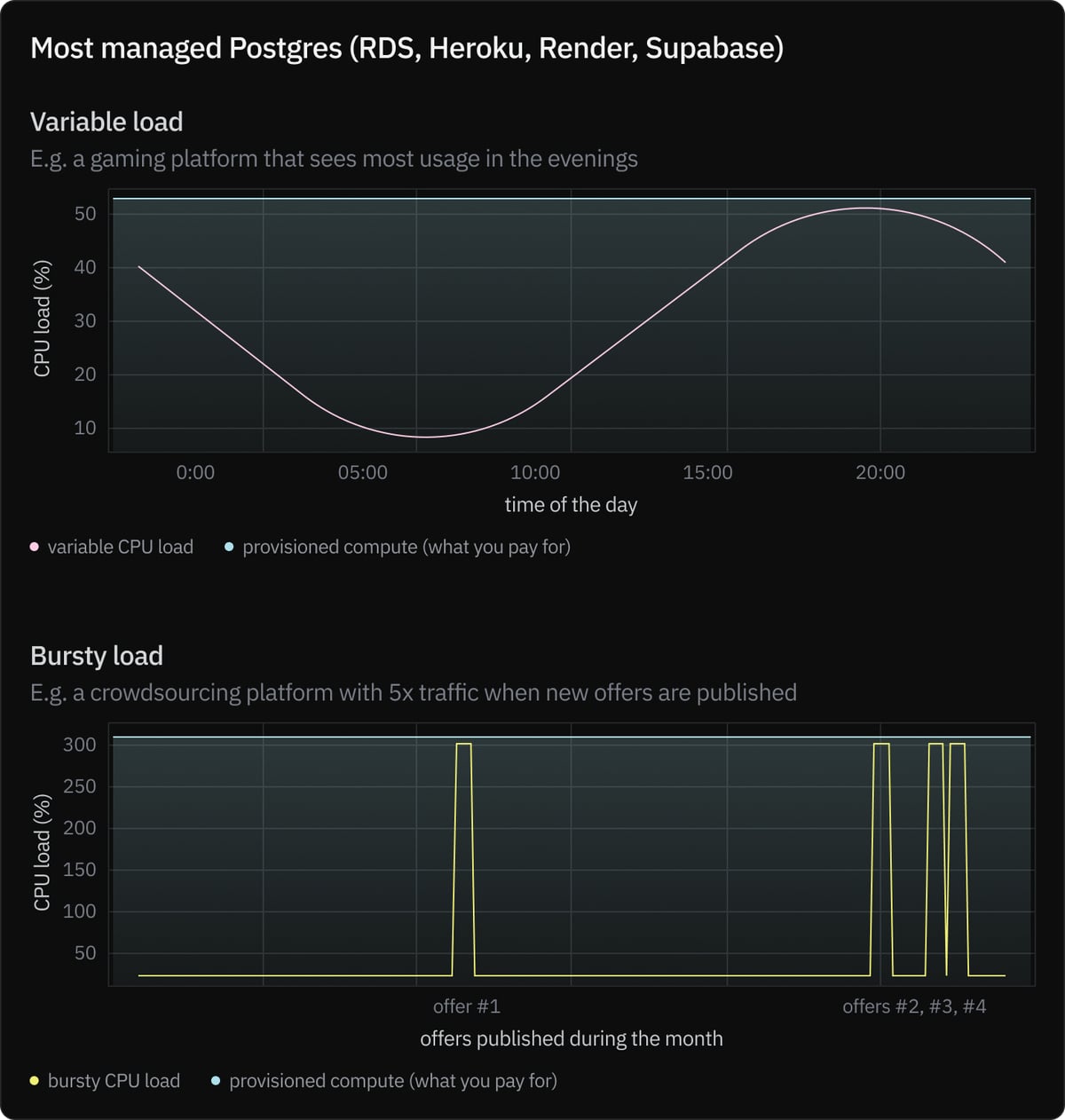Image resolution: width=1065 pixels, height=1120 pixels.
Task: Click the 'time of the day' axis title
Action: [571, 505]
